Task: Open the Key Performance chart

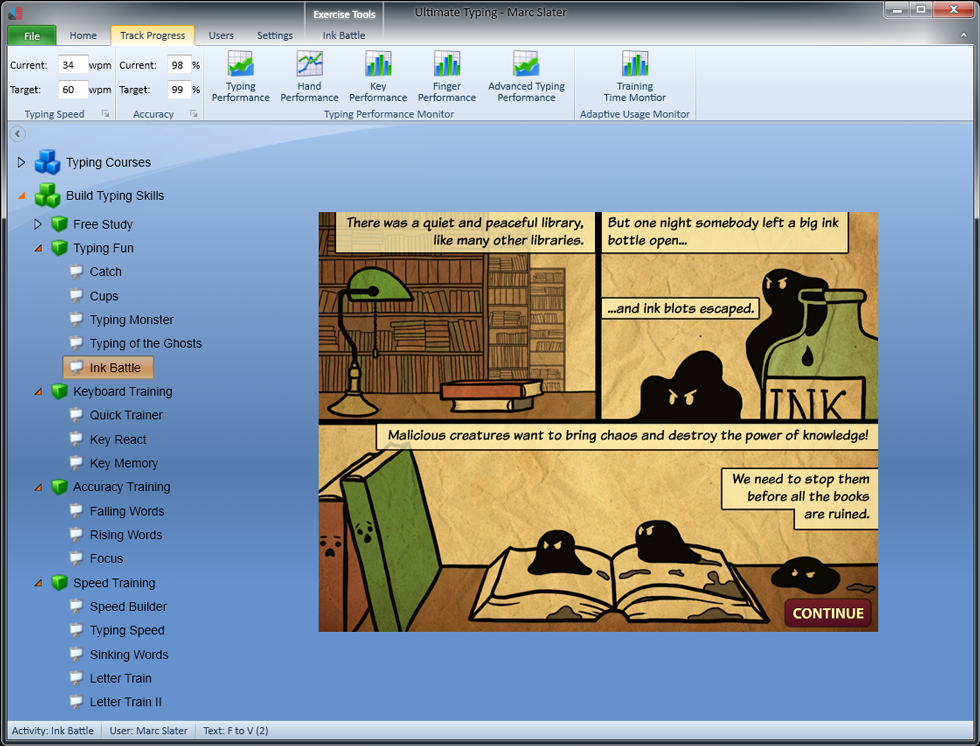Action: [x=378, y=77]
